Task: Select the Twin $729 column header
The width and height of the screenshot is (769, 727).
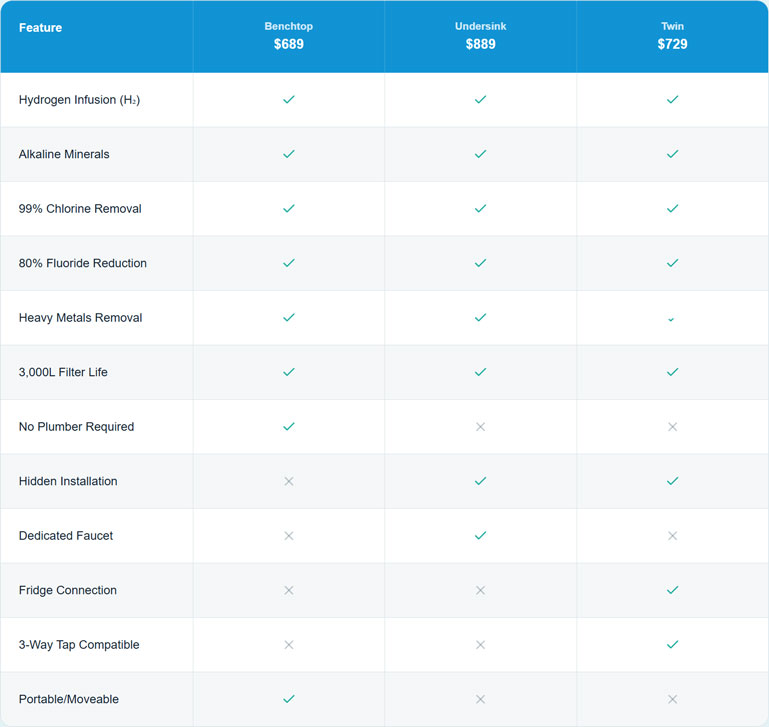Action: tap(672, 36)
